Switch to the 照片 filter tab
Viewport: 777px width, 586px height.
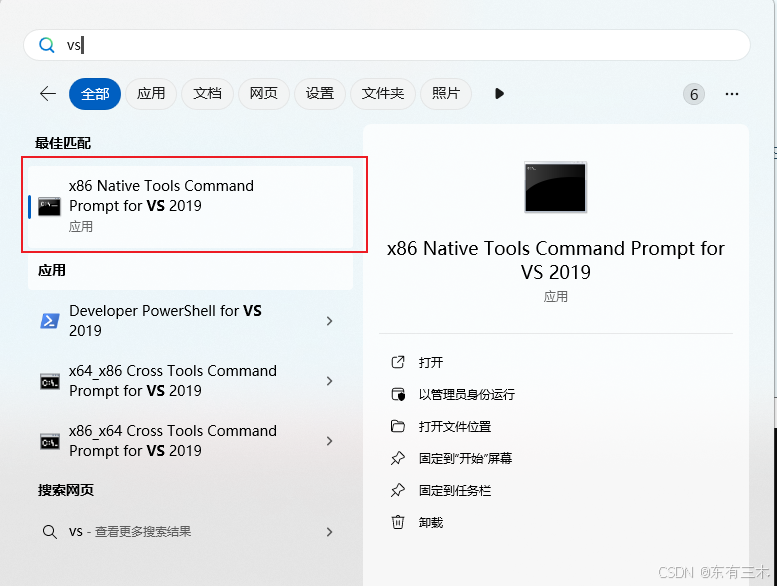click(445, 94)
